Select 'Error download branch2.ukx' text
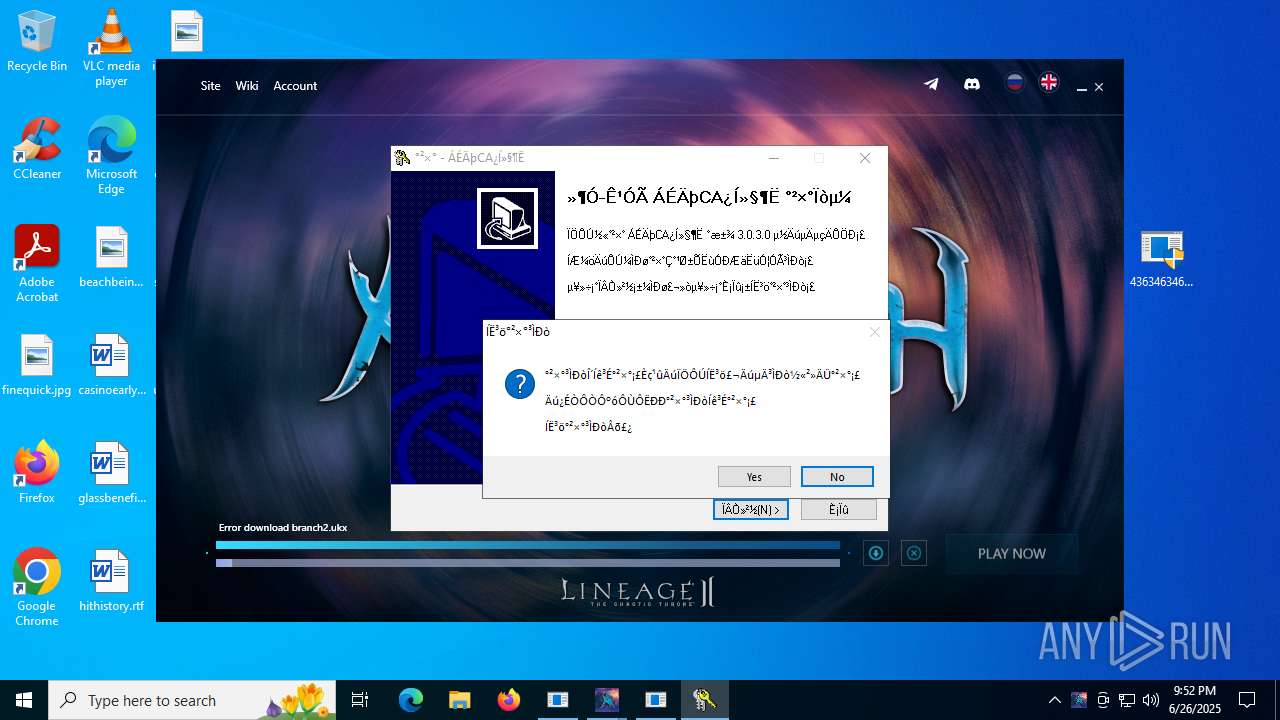1280x720 pixels. tap(283, 528)
